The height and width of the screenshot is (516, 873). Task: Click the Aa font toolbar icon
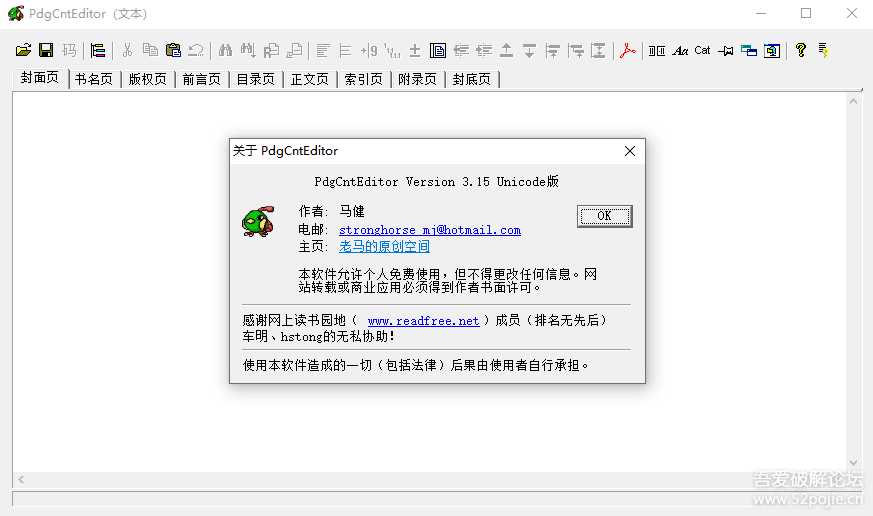(680, 50)
